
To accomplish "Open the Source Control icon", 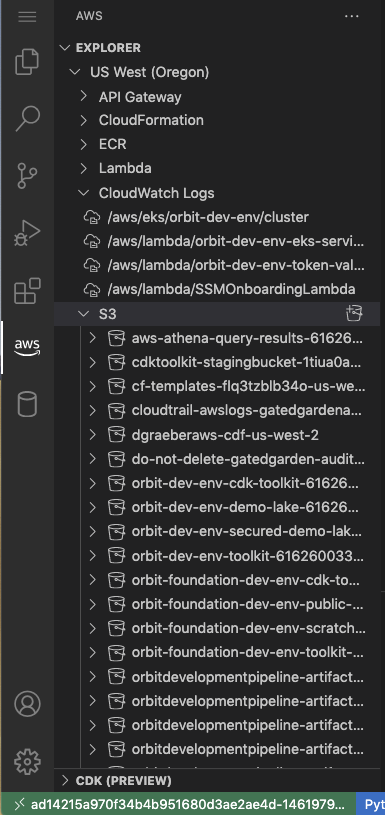I will pos(27,175).
